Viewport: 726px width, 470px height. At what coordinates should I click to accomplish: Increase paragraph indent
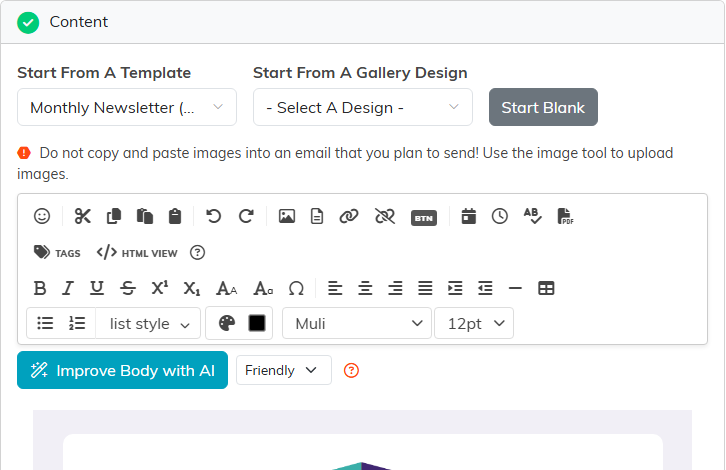point(455,288)
